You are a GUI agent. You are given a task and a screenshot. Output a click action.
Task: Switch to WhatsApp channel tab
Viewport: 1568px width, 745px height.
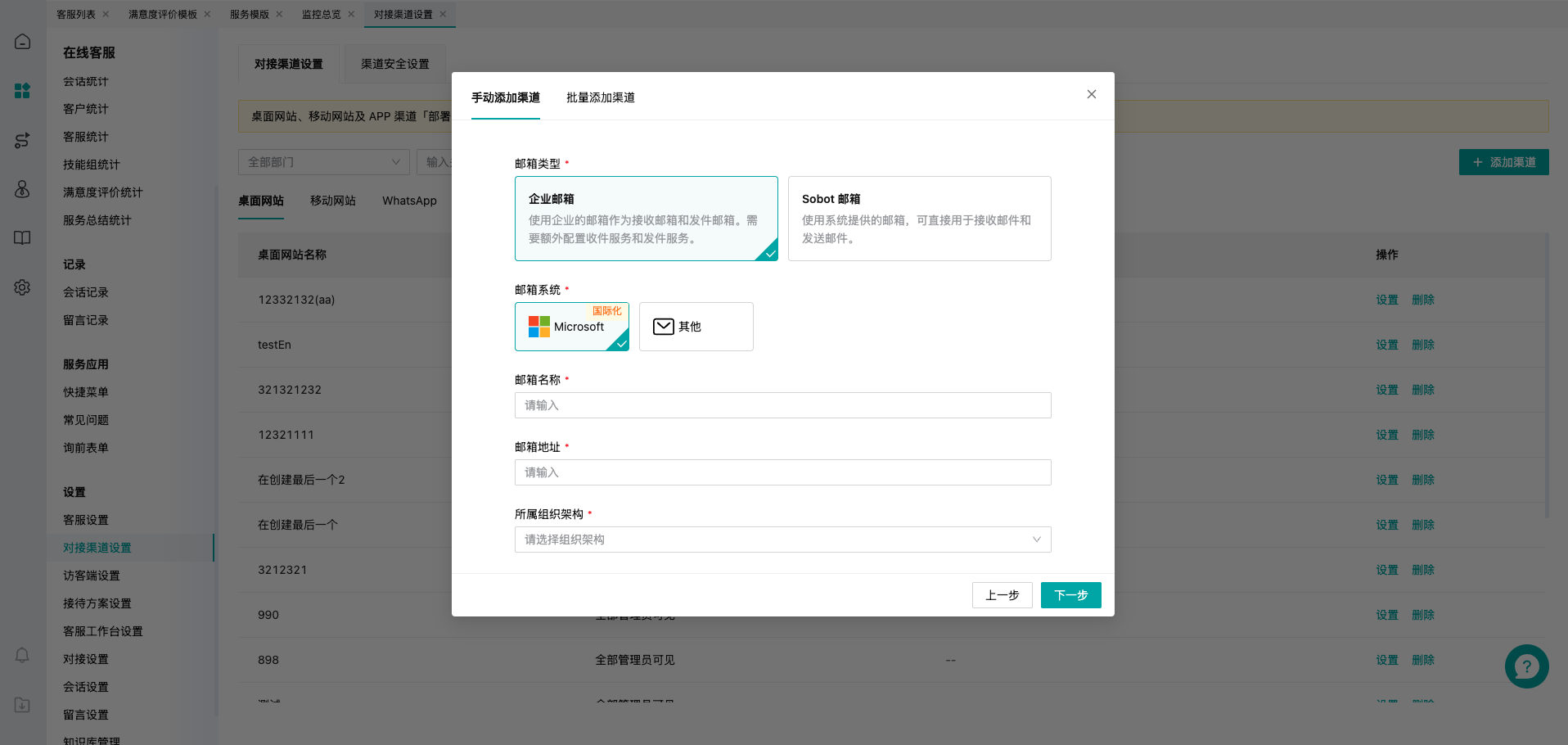point(409,201)
